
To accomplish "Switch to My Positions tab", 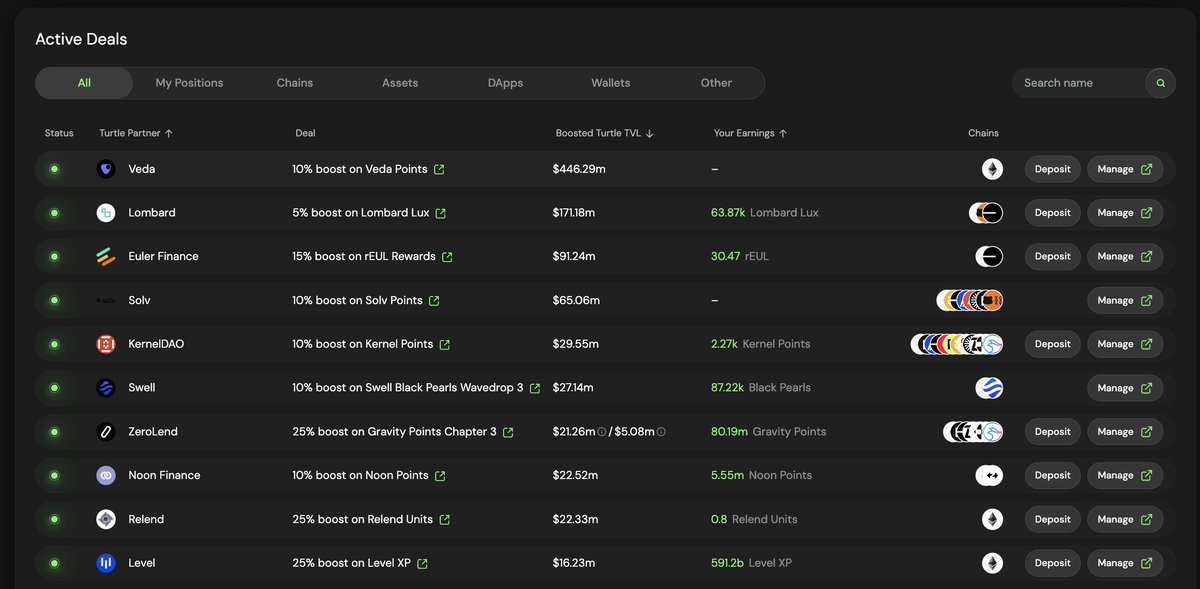I will [189, 83].
